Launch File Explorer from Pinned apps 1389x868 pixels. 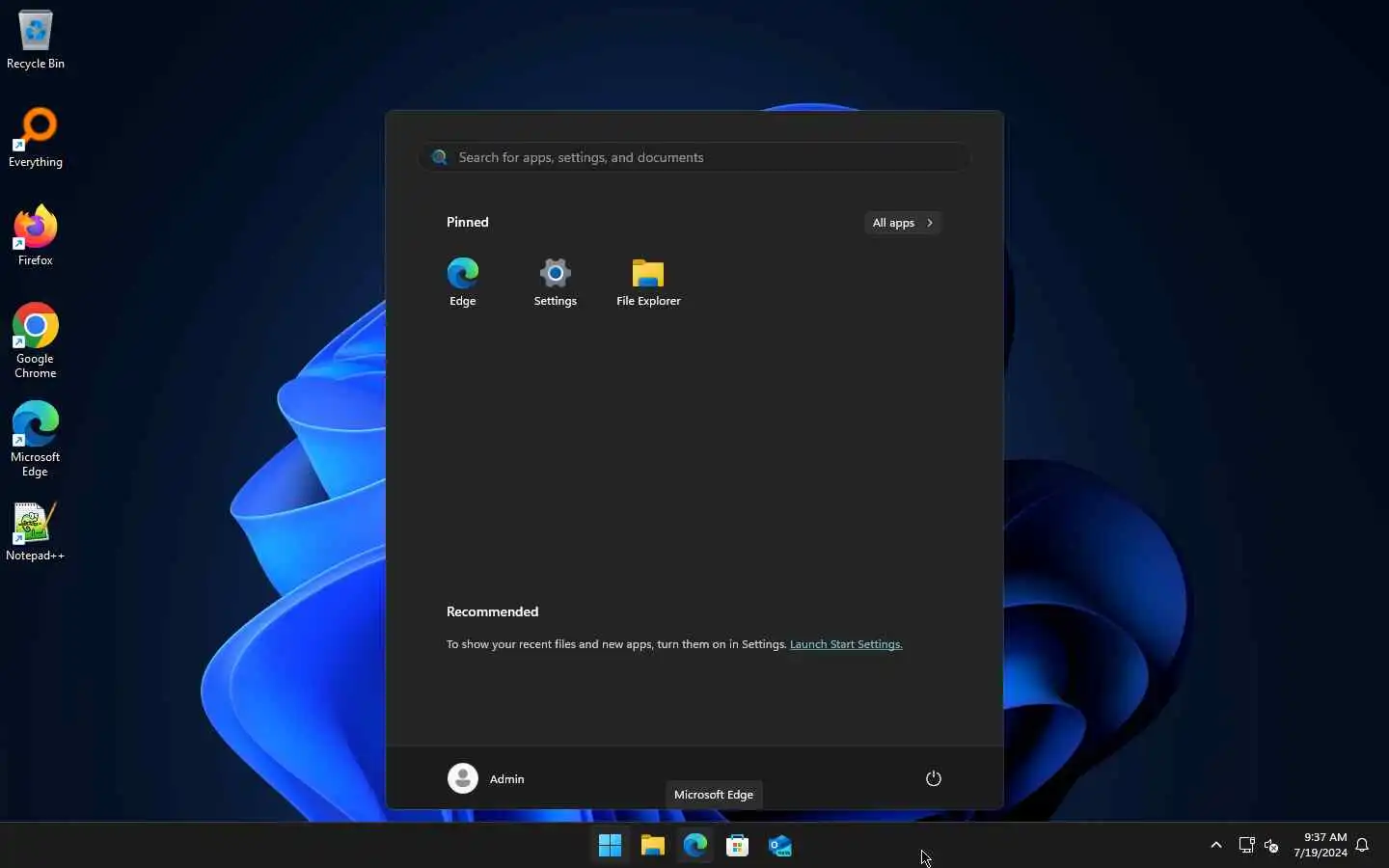click(648, 282)
